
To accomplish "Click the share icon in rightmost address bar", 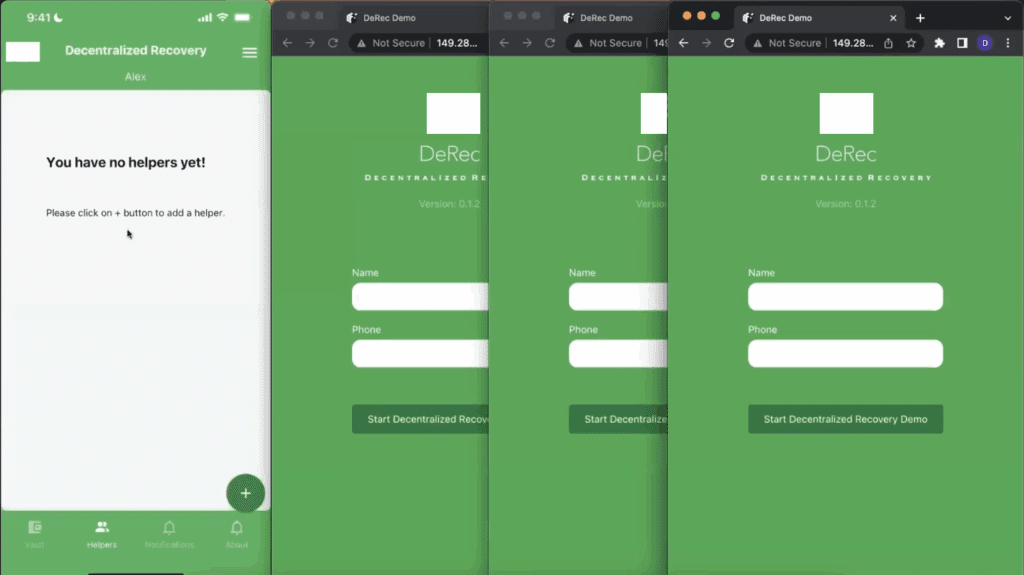I will click(x=888, y=43).
